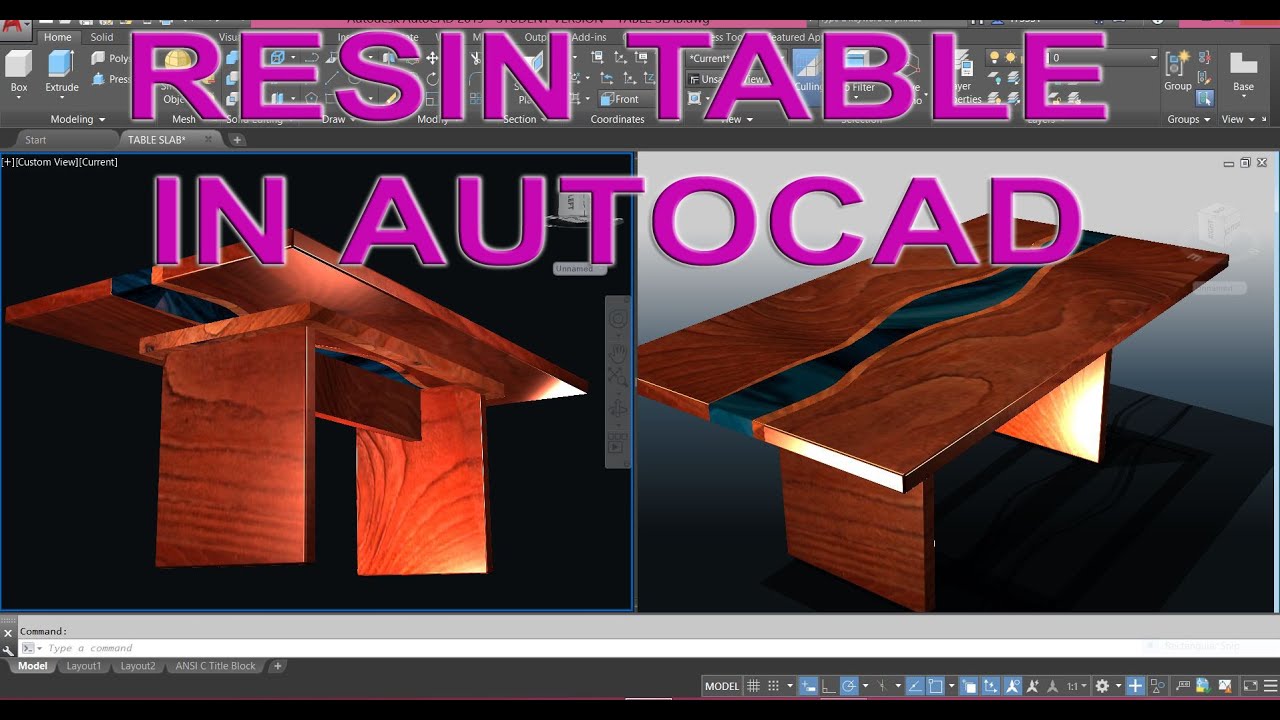Image resolution: width=1280 pixels, height=720 pixels.
Task: Toggle Group Selection icon in Groups panel
Action: pyautogui.click(x=1204, y=98)
